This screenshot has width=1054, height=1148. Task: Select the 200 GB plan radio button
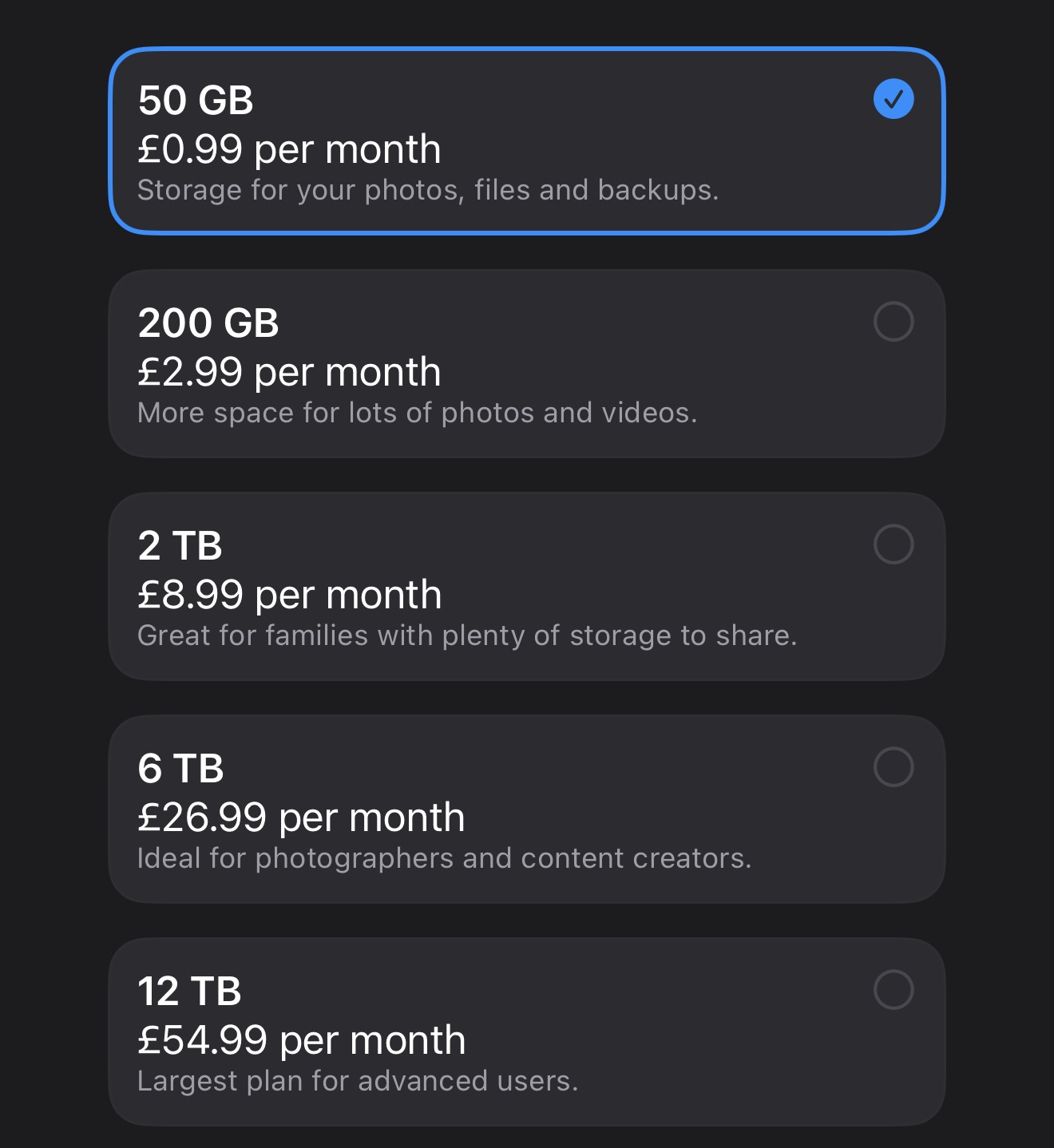[894, 322]
